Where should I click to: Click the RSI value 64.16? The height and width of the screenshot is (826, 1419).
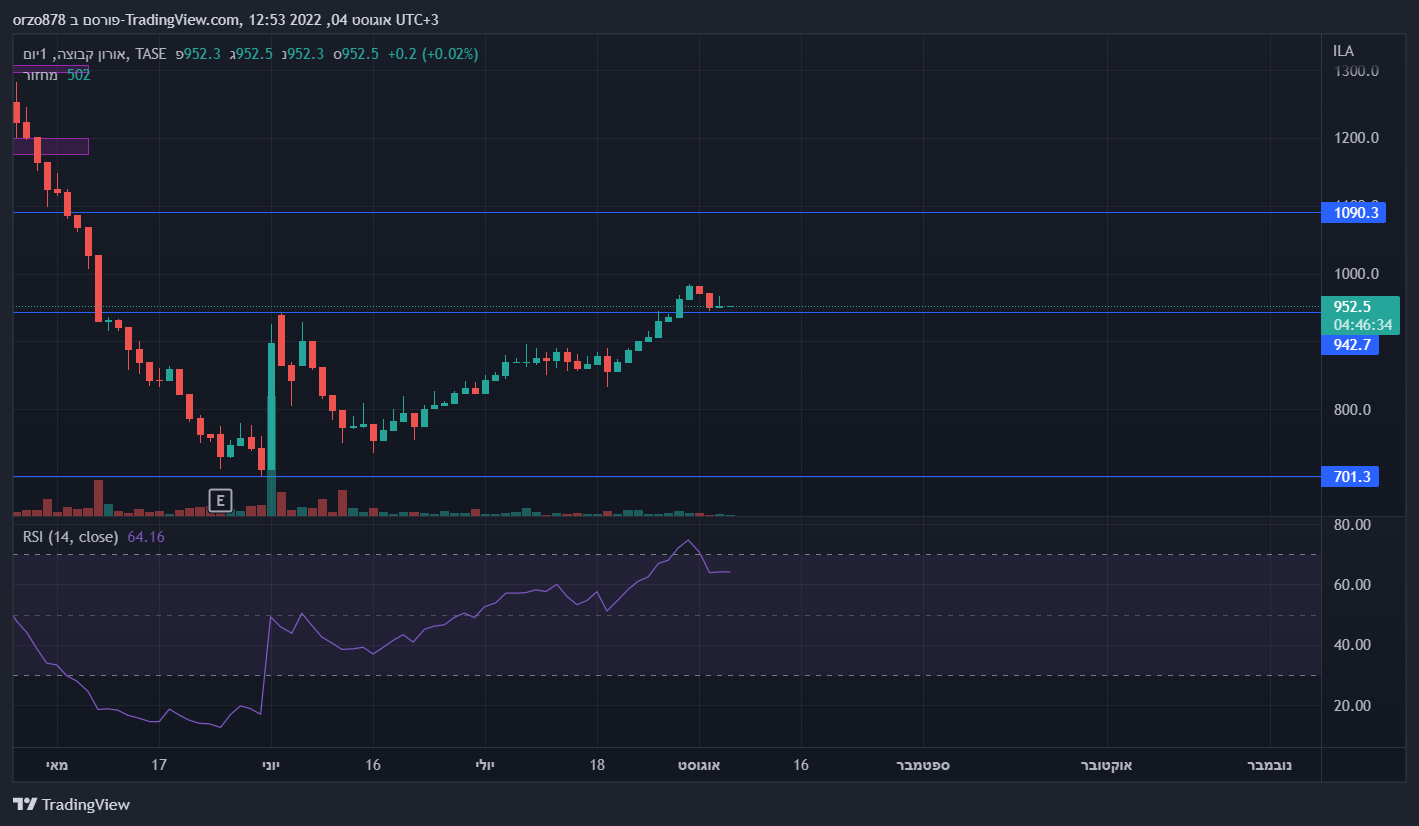(146, 537)
